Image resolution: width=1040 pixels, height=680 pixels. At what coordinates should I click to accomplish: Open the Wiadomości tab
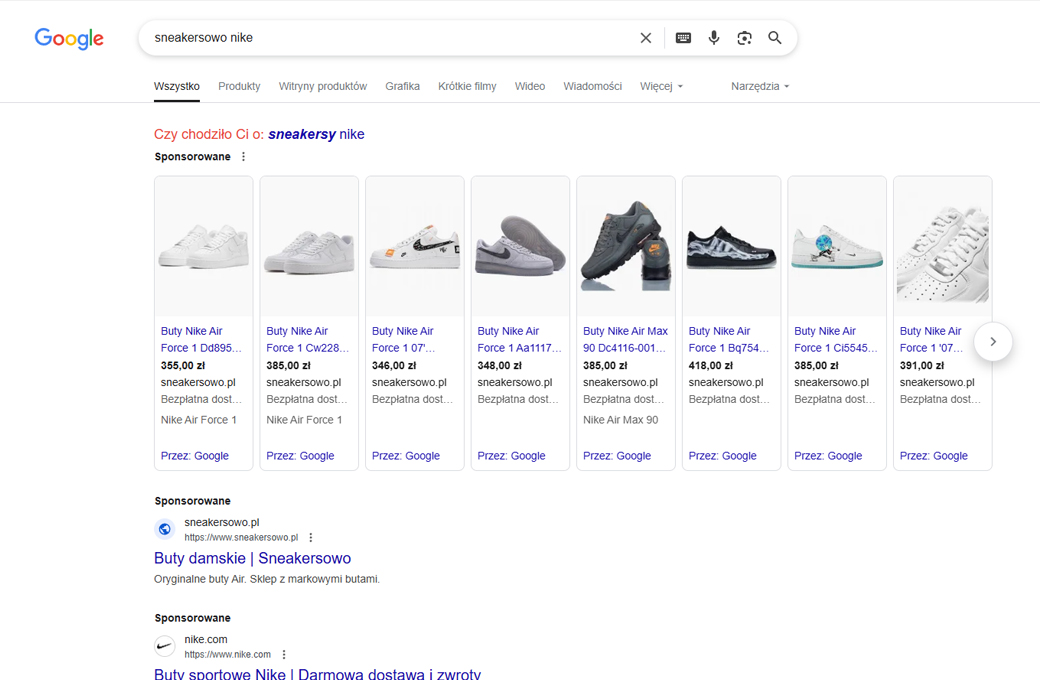tap(593, 86)
